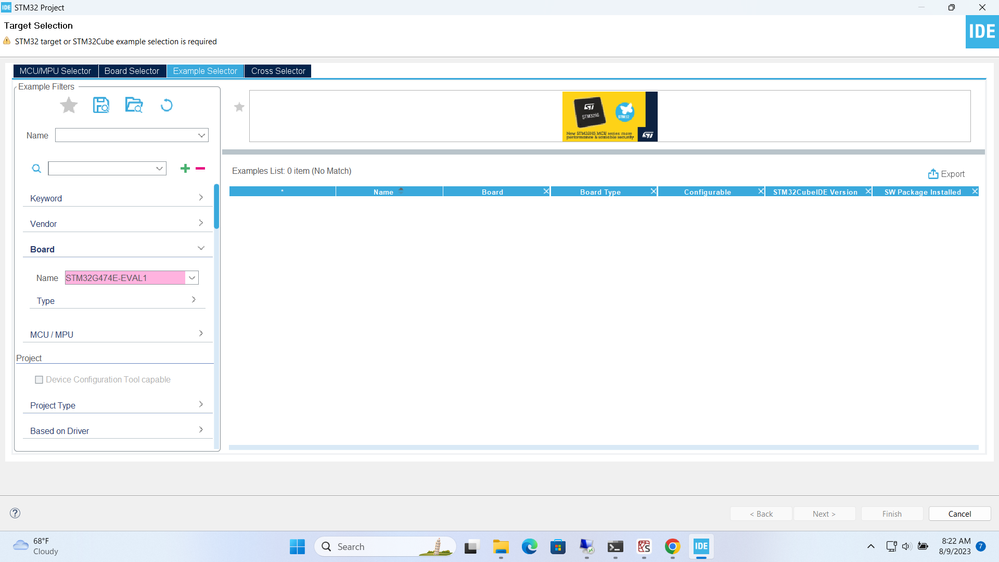The width and height of the screenshot is (999, 562).
Task: Click the examples list horizontal scrollbar
Action: pos(603,447)
